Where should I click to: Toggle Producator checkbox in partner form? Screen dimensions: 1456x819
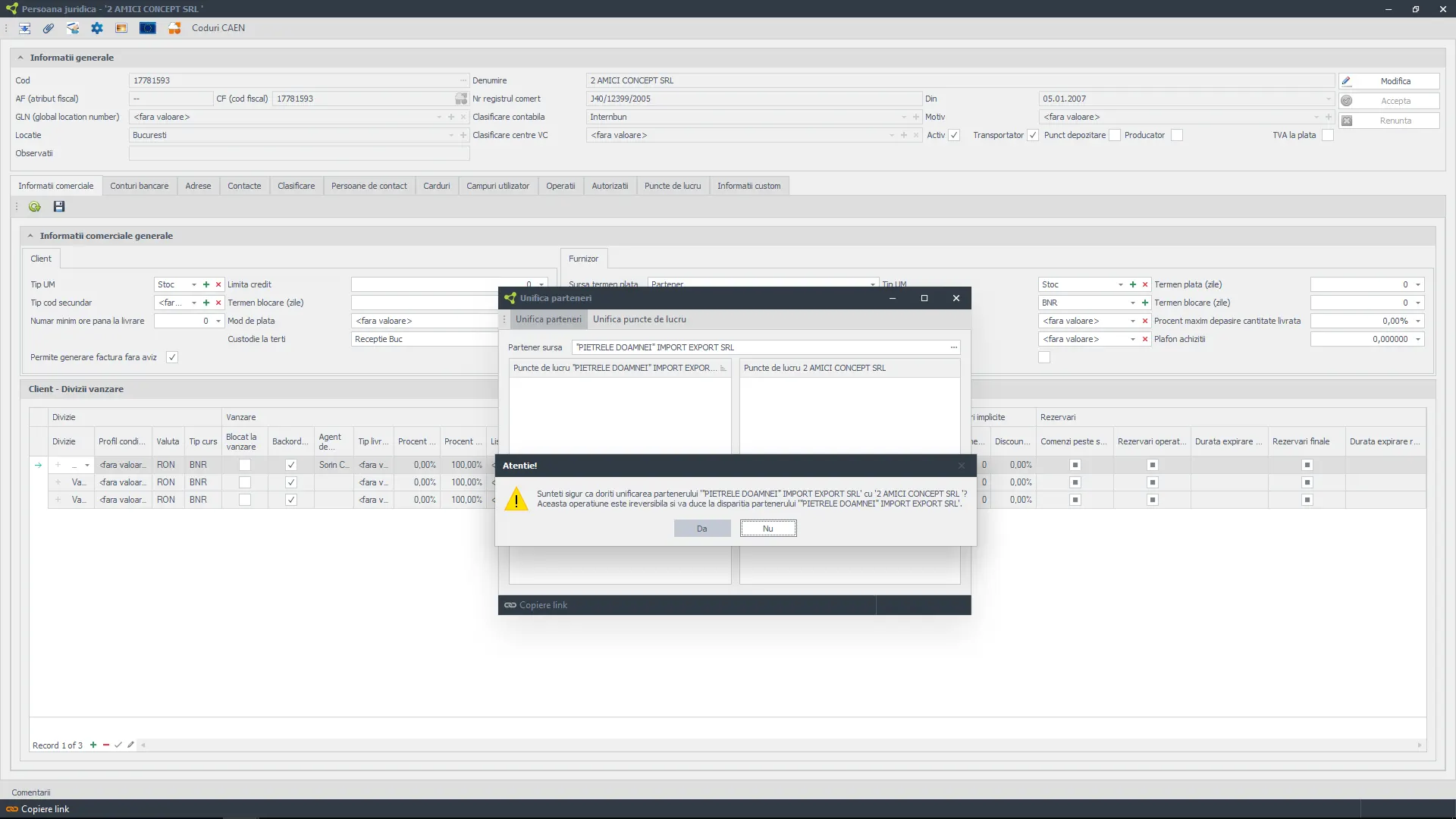[x=1179, y=135]
